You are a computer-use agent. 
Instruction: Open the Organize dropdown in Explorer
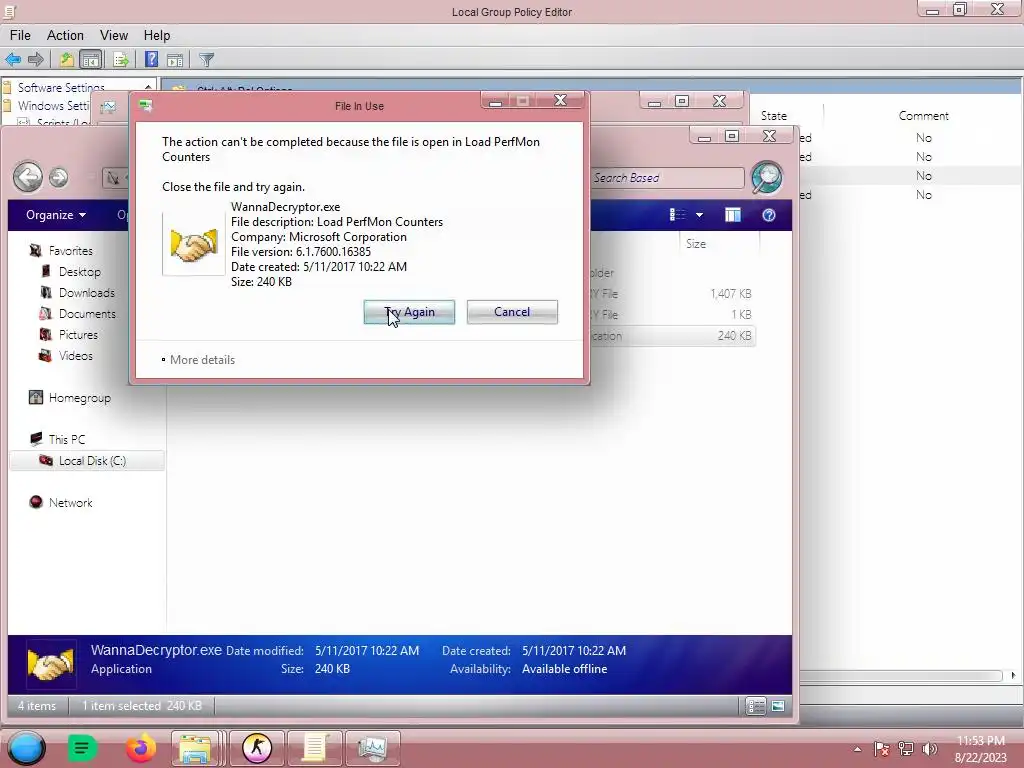pos(56,215)
